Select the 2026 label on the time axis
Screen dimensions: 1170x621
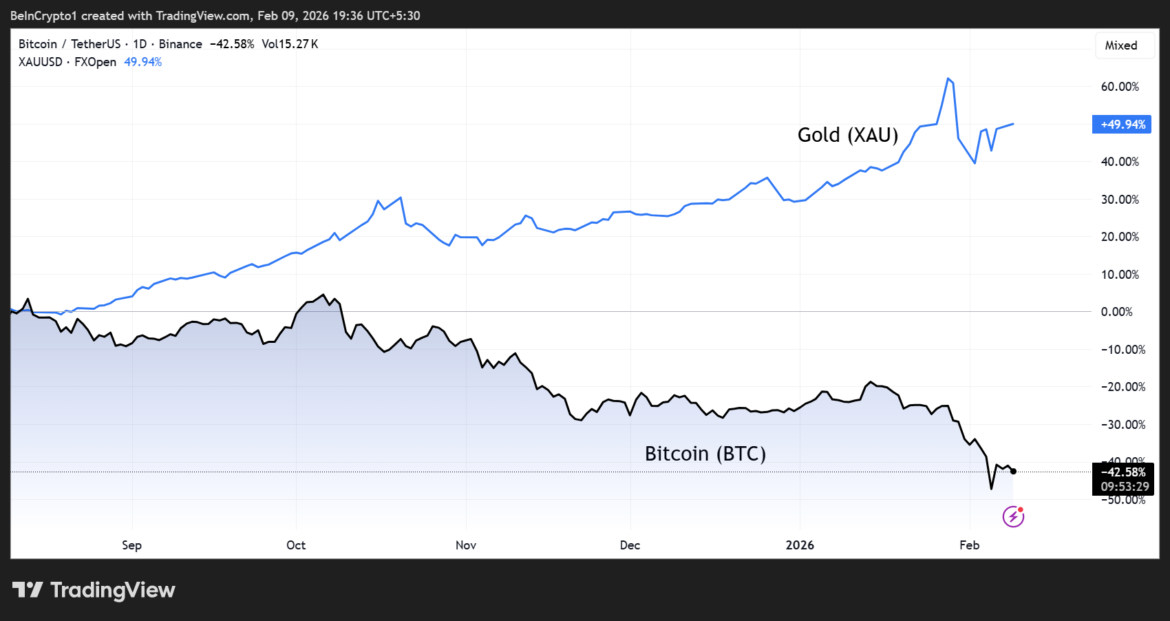pyautogui.click(x=799, y=545)
